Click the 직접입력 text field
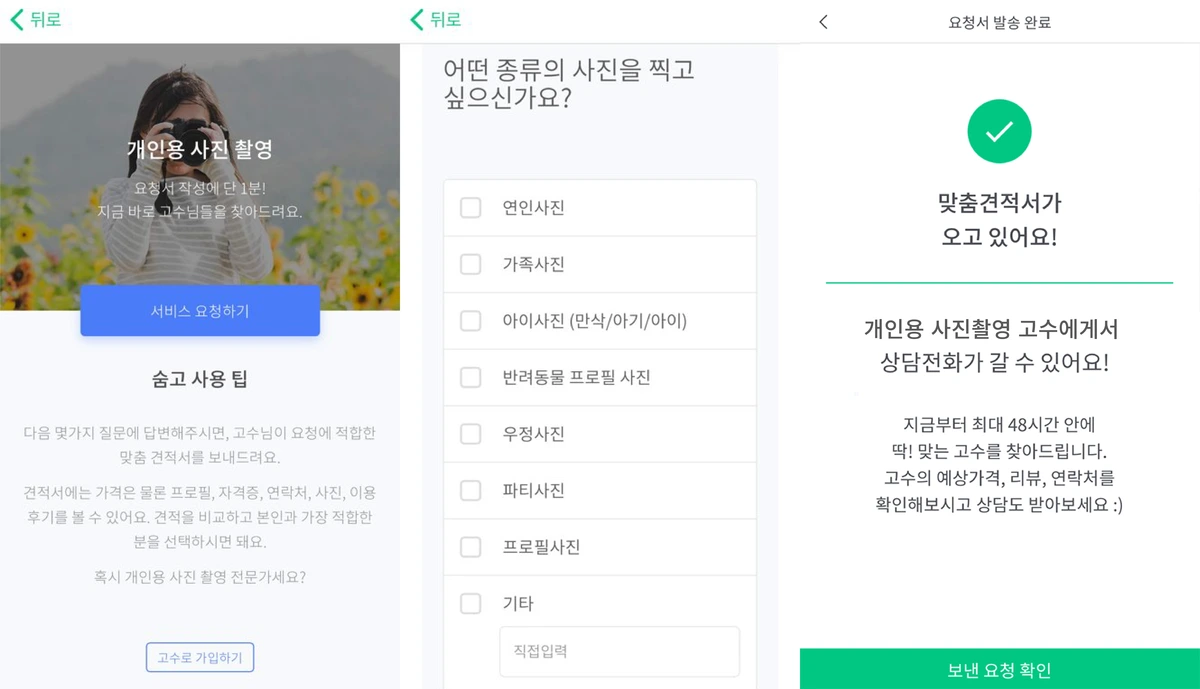This screenshot has width=1200, height=689. 619,651
